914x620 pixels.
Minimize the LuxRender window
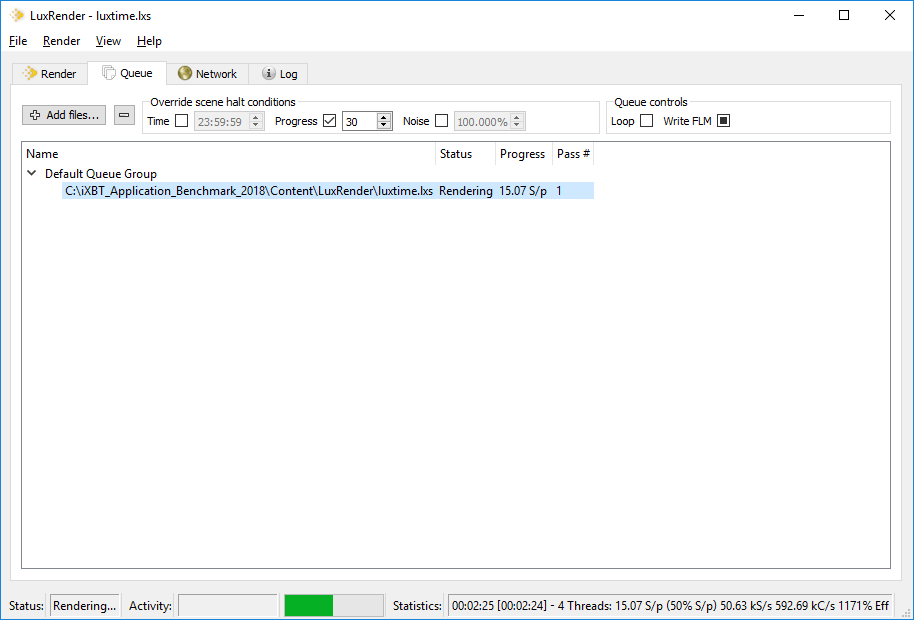click(799, 16)
